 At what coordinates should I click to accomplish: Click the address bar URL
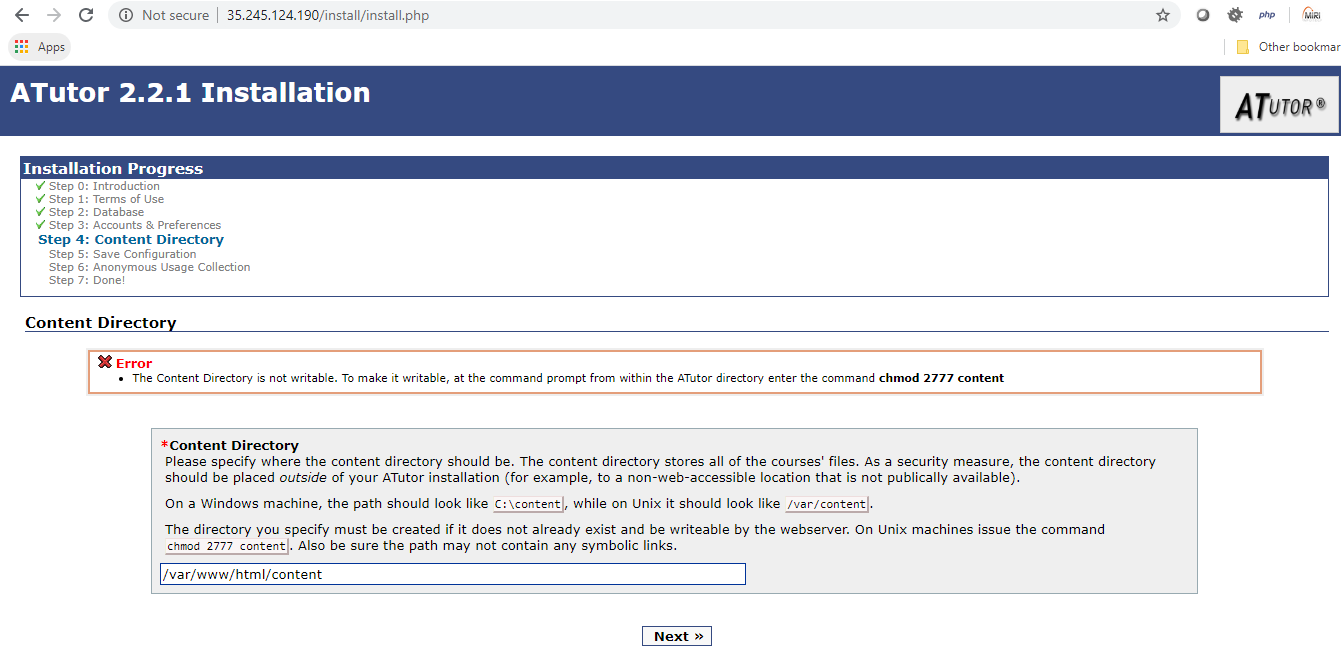click(328, 15)
